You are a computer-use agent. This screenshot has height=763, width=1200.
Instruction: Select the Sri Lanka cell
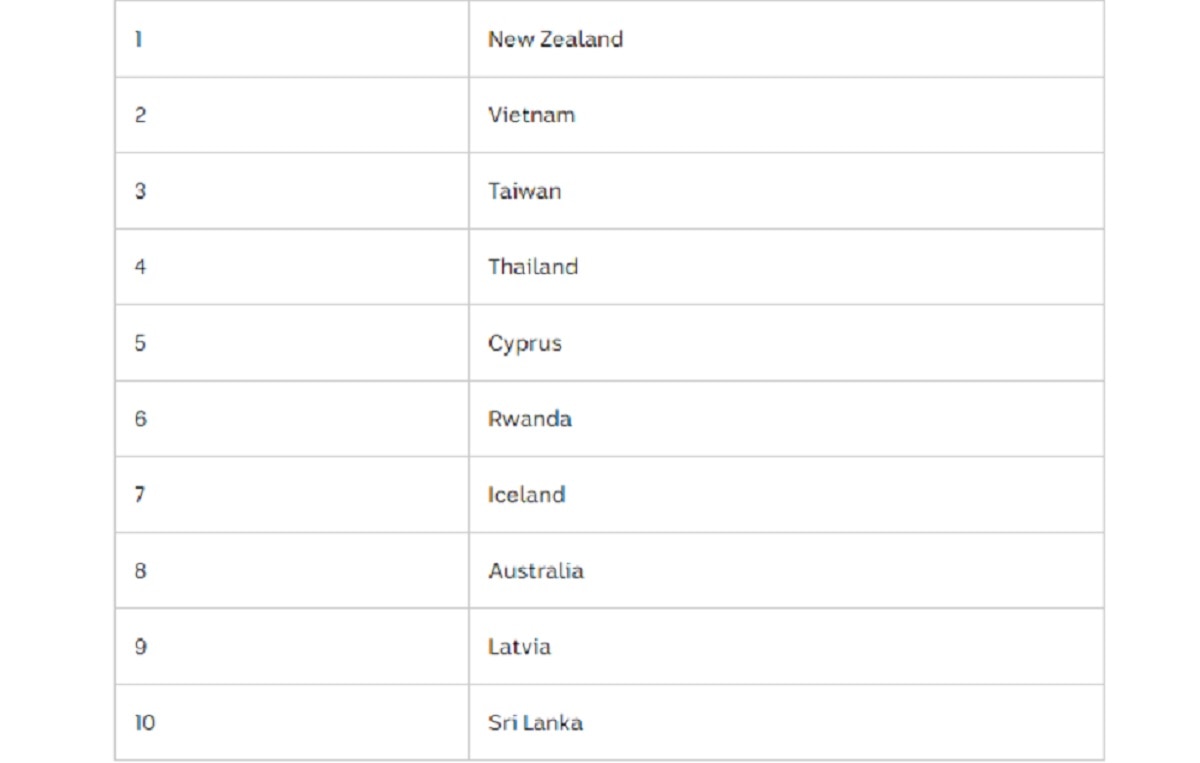point(535,723)
